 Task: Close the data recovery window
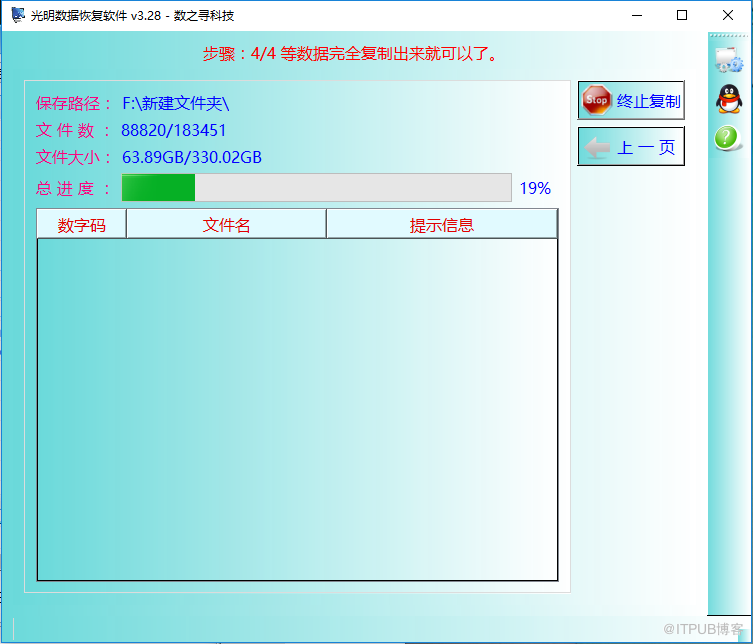point(728,15)
